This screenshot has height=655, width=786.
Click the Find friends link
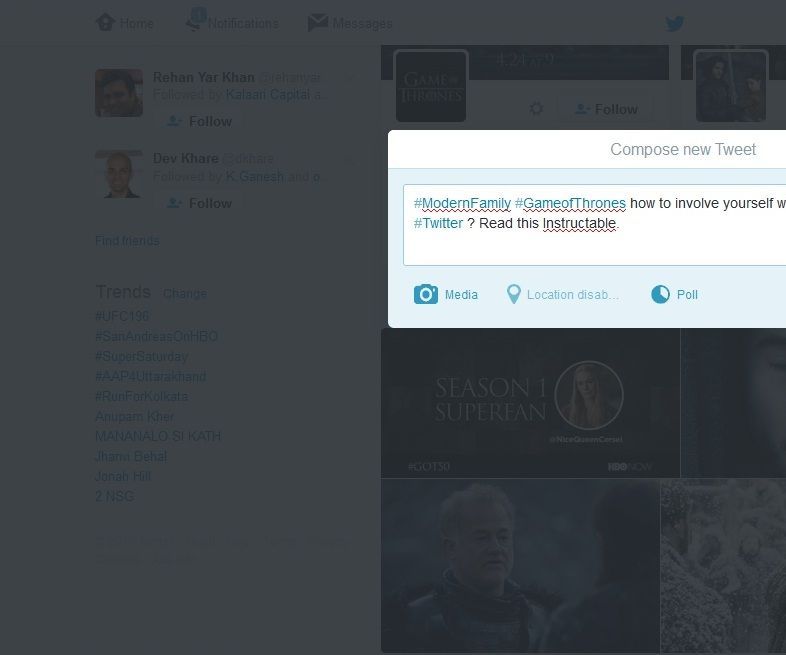127,241
